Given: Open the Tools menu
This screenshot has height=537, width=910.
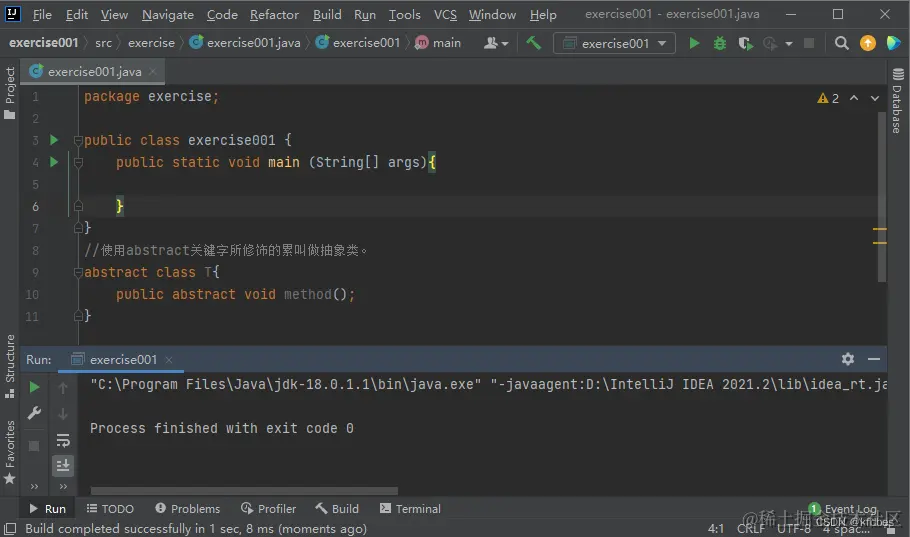Looking at the screenshot, I should (x=405, y=15).
